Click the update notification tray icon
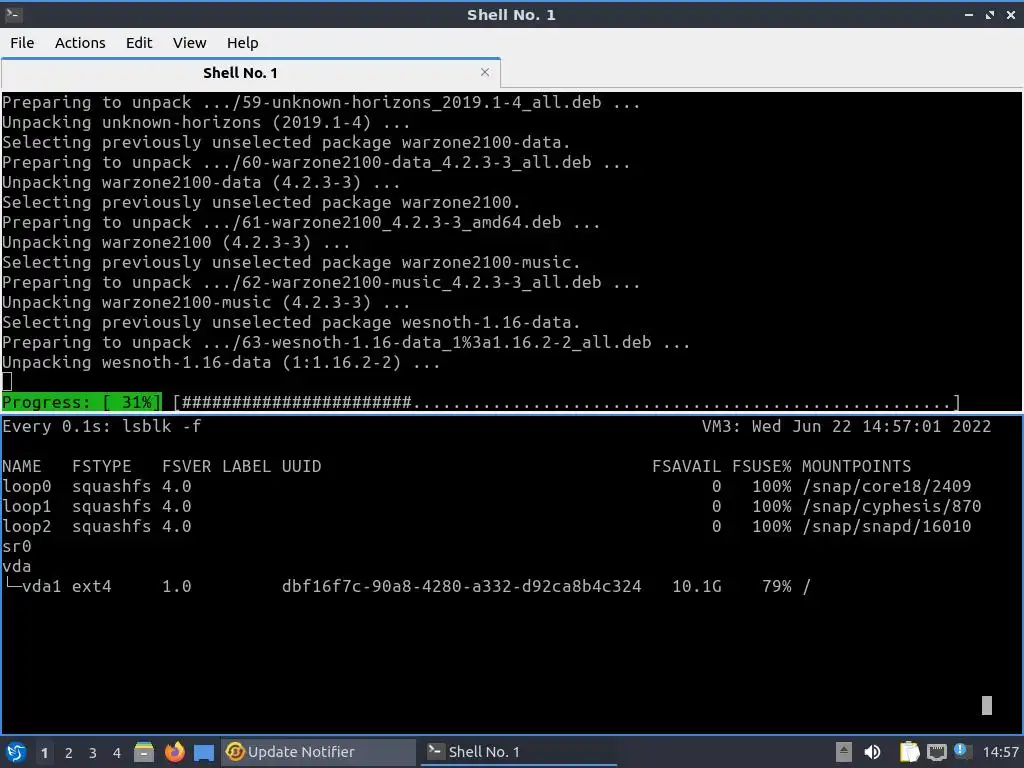The image size is (1024, 768). 961,751
